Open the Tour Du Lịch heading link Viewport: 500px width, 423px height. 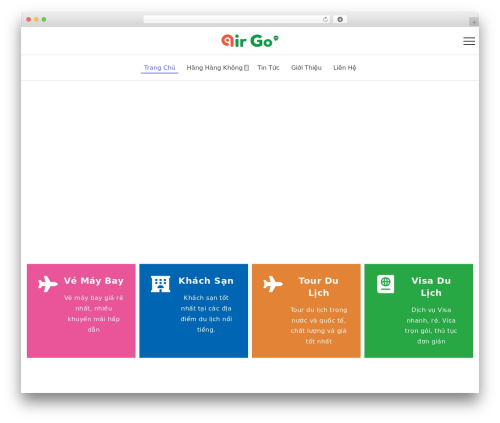pos(318,287)
